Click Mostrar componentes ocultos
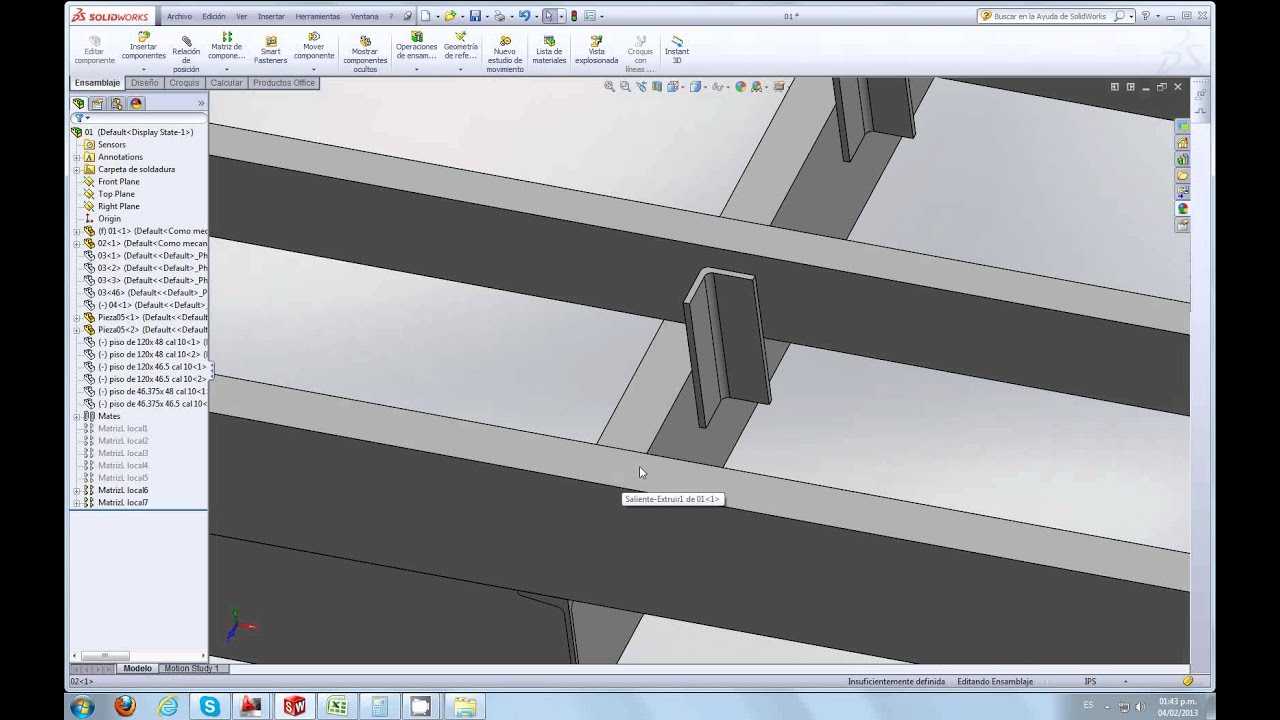 click(365, 54)
